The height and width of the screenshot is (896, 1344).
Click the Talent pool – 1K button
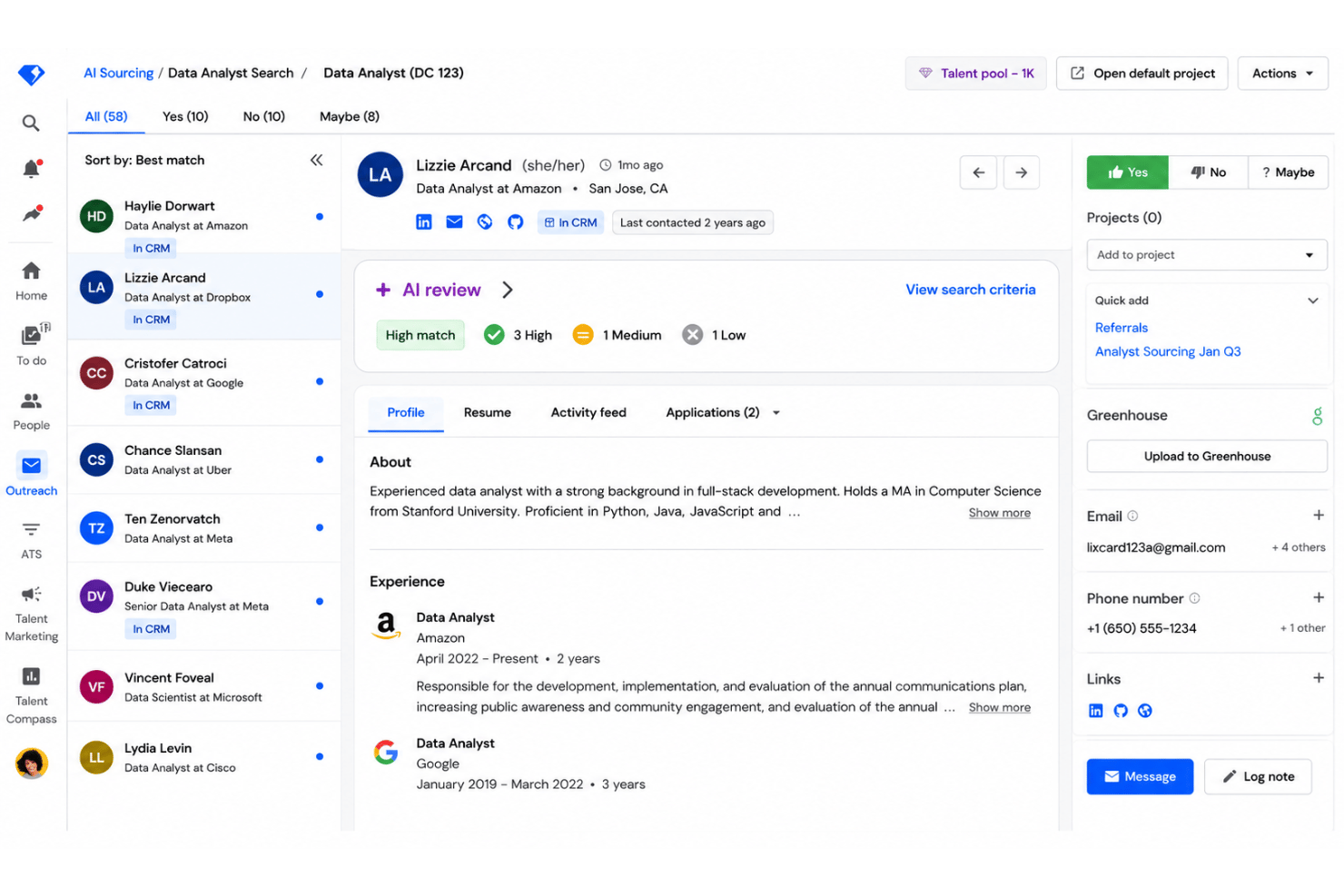coord(976,74)
